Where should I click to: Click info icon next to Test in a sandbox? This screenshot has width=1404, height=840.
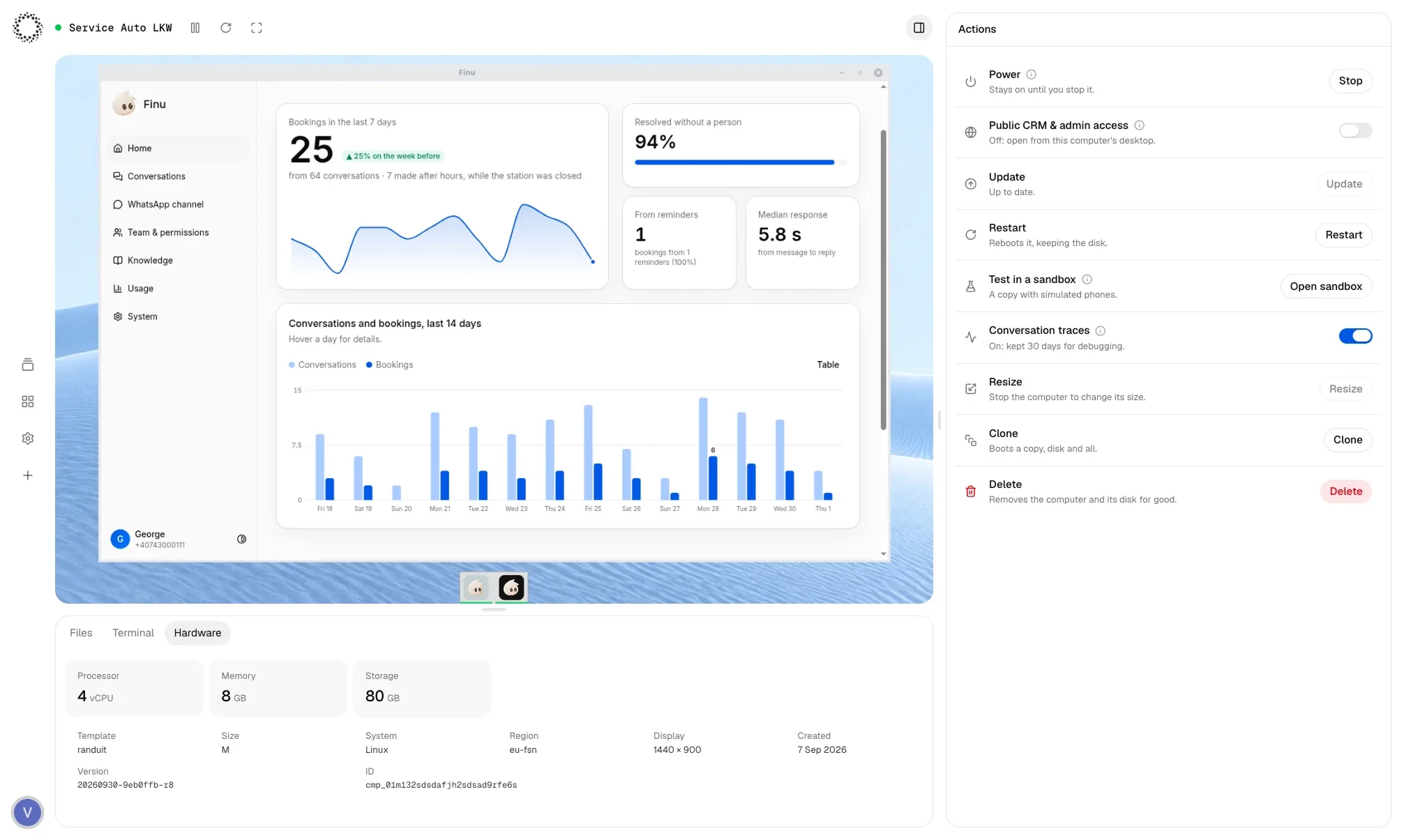pos(1087,280)
